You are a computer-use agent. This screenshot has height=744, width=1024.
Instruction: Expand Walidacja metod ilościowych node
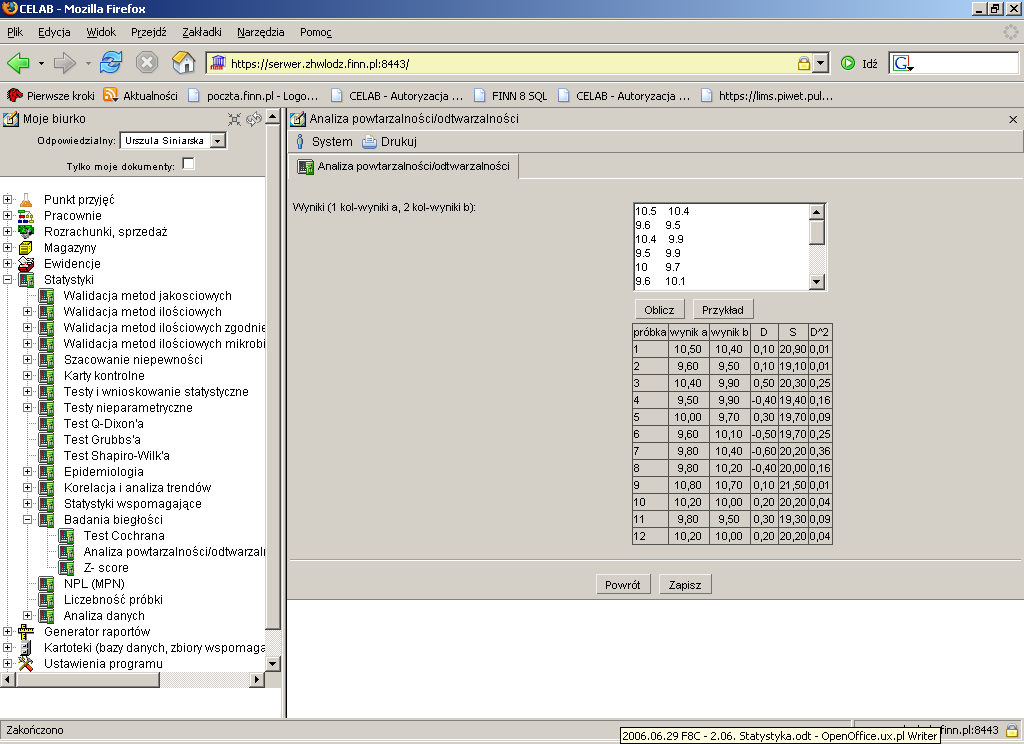coord(27,312)
